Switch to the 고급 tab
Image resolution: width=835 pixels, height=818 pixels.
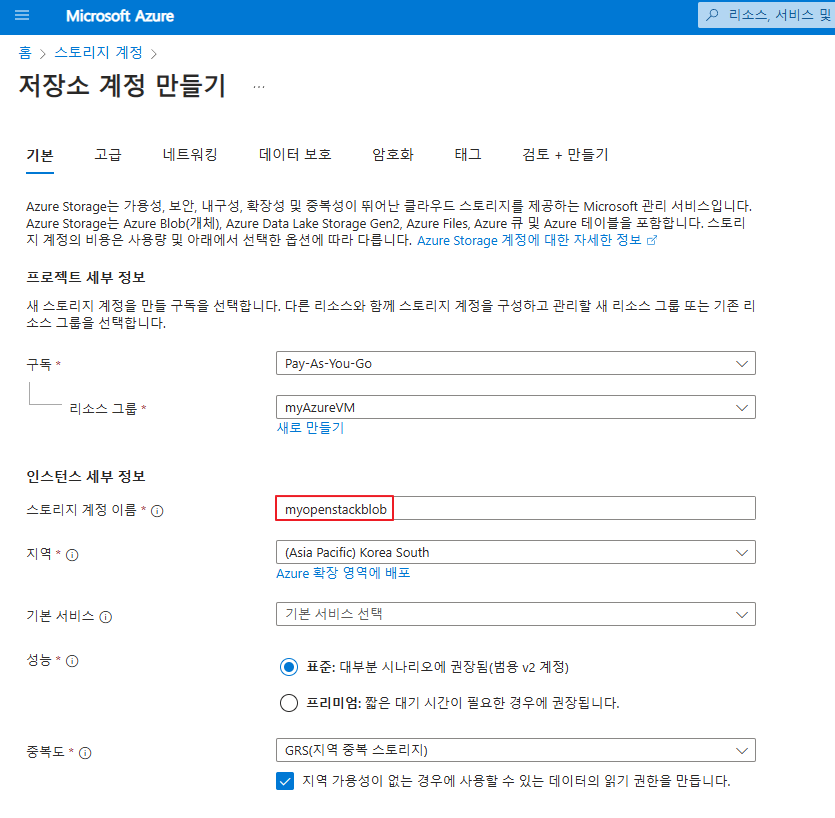pyautogui.click(x=108, y=155)
